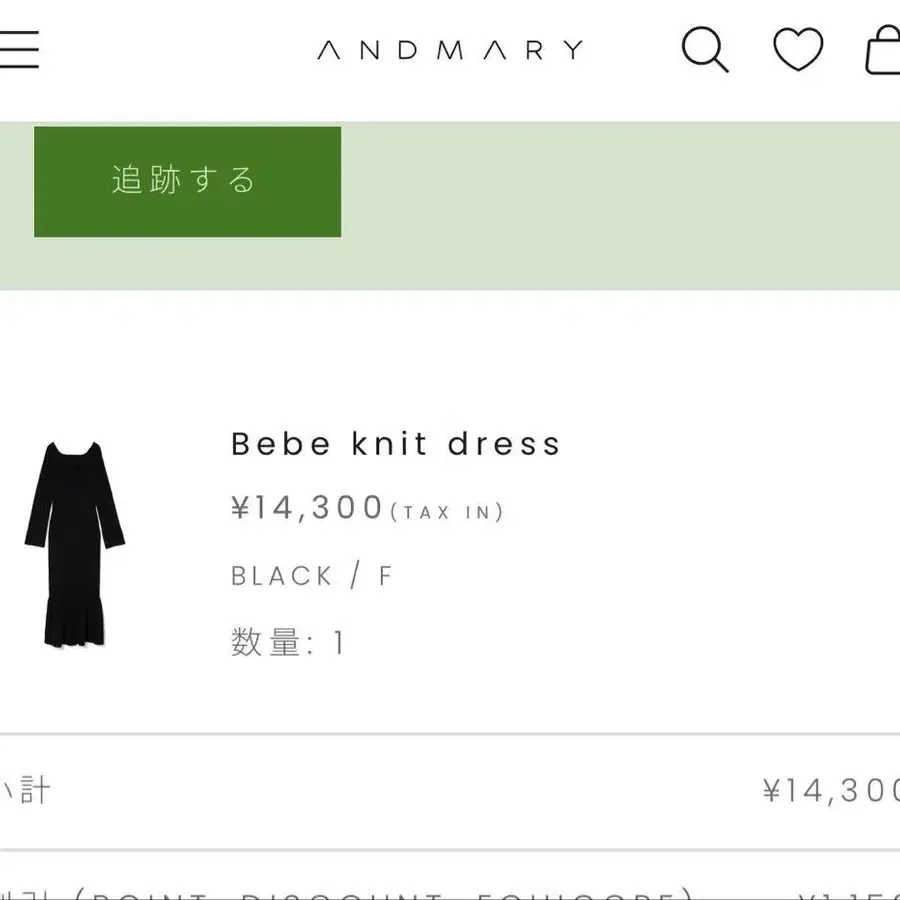Screen dimensions: 900x900
Task: Open the black dress product thumbnail
Action: click(x=75, y=543)
